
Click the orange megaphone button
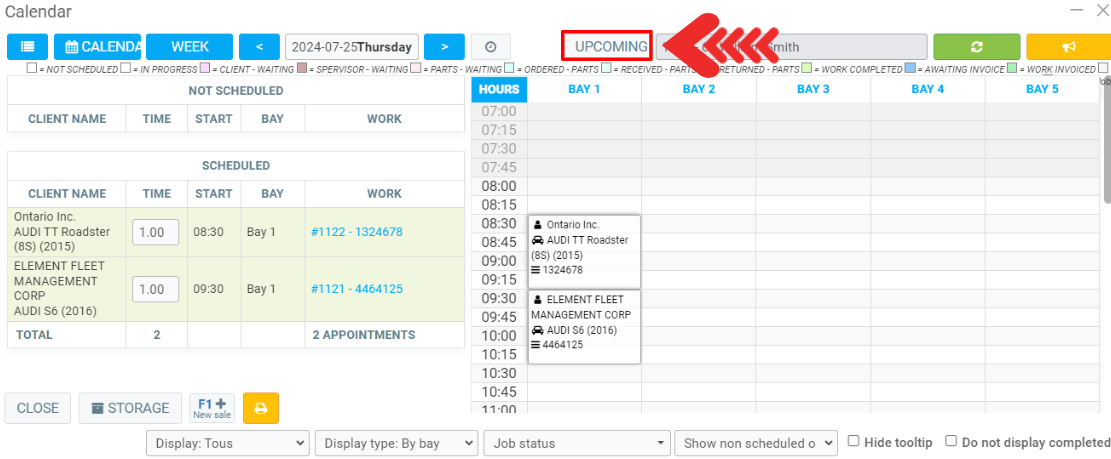point(1068,47)
